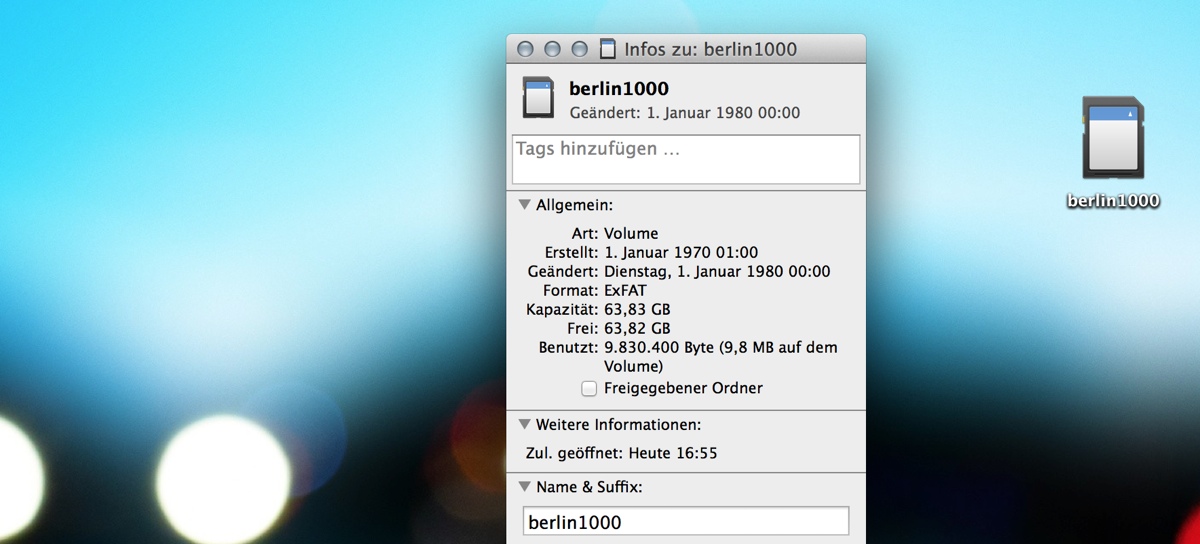Click the berlin1000 name text field
Image resolution: width=1200 pixels, height=544 pixels.
686,522
